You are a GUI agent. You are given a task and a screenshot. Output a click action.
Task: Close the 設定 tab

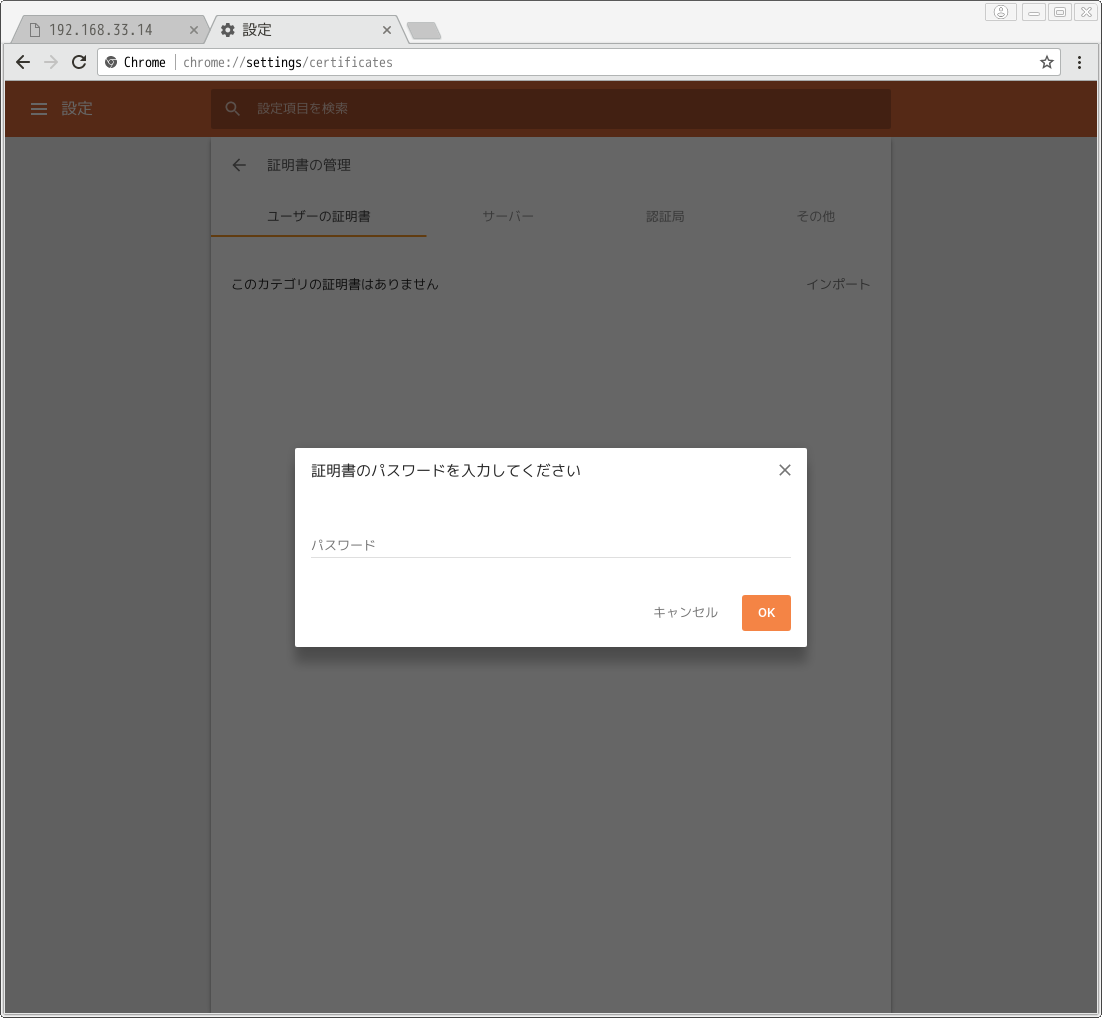(x=386, y=30)
